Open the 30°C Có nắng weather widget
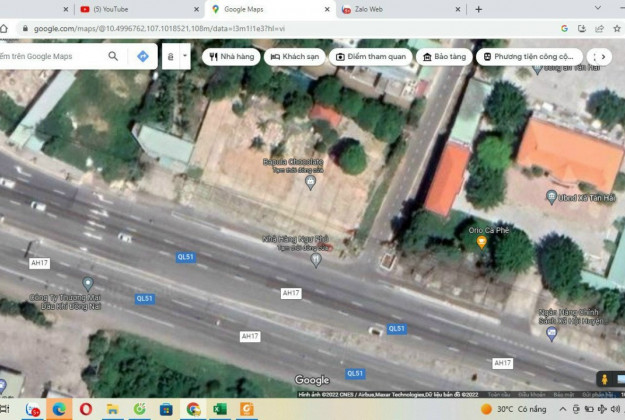Viewport: 625px width, 420px height. (x=513, y=409)
